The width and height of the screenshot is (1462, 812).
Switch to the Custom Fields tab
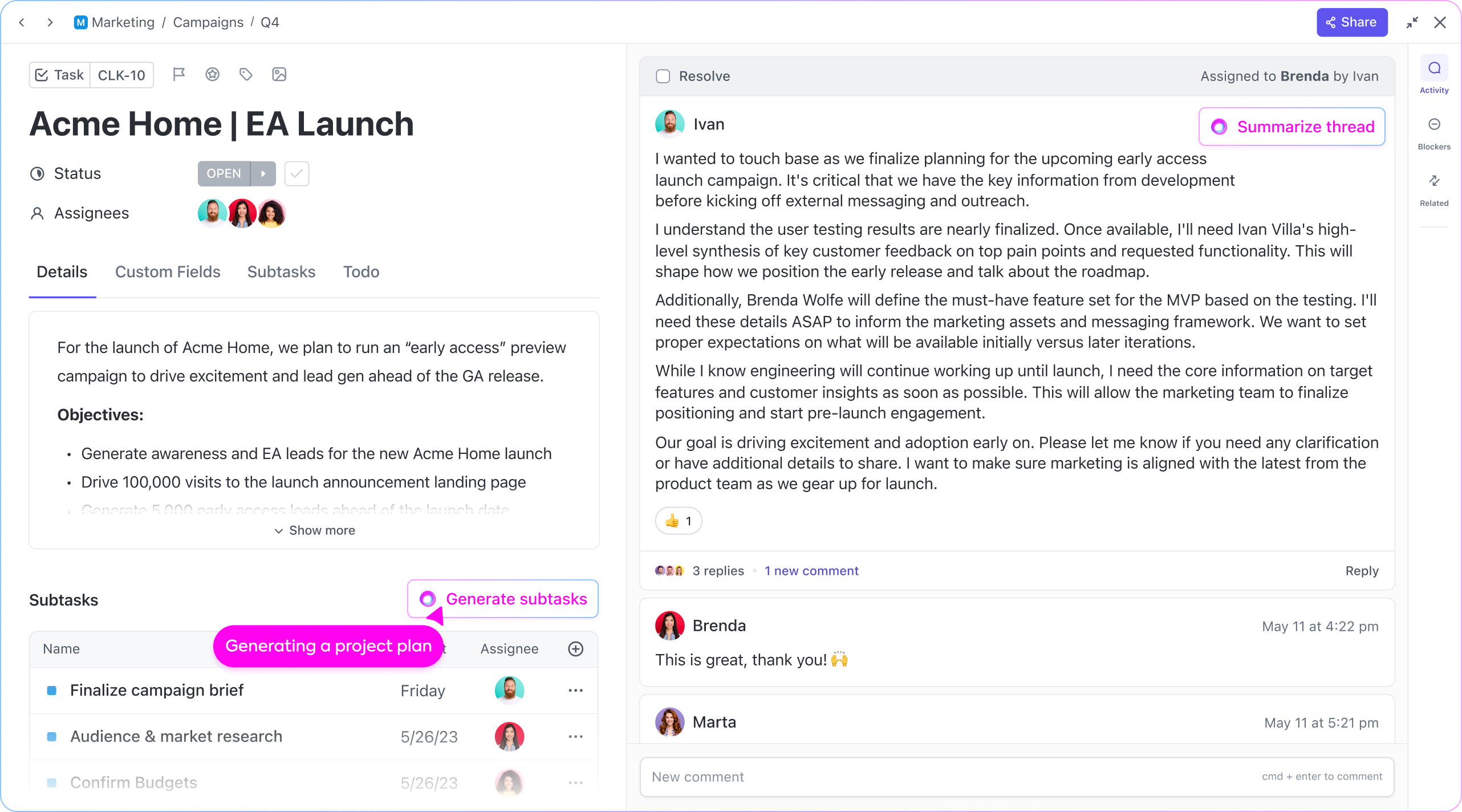point(168,272)
